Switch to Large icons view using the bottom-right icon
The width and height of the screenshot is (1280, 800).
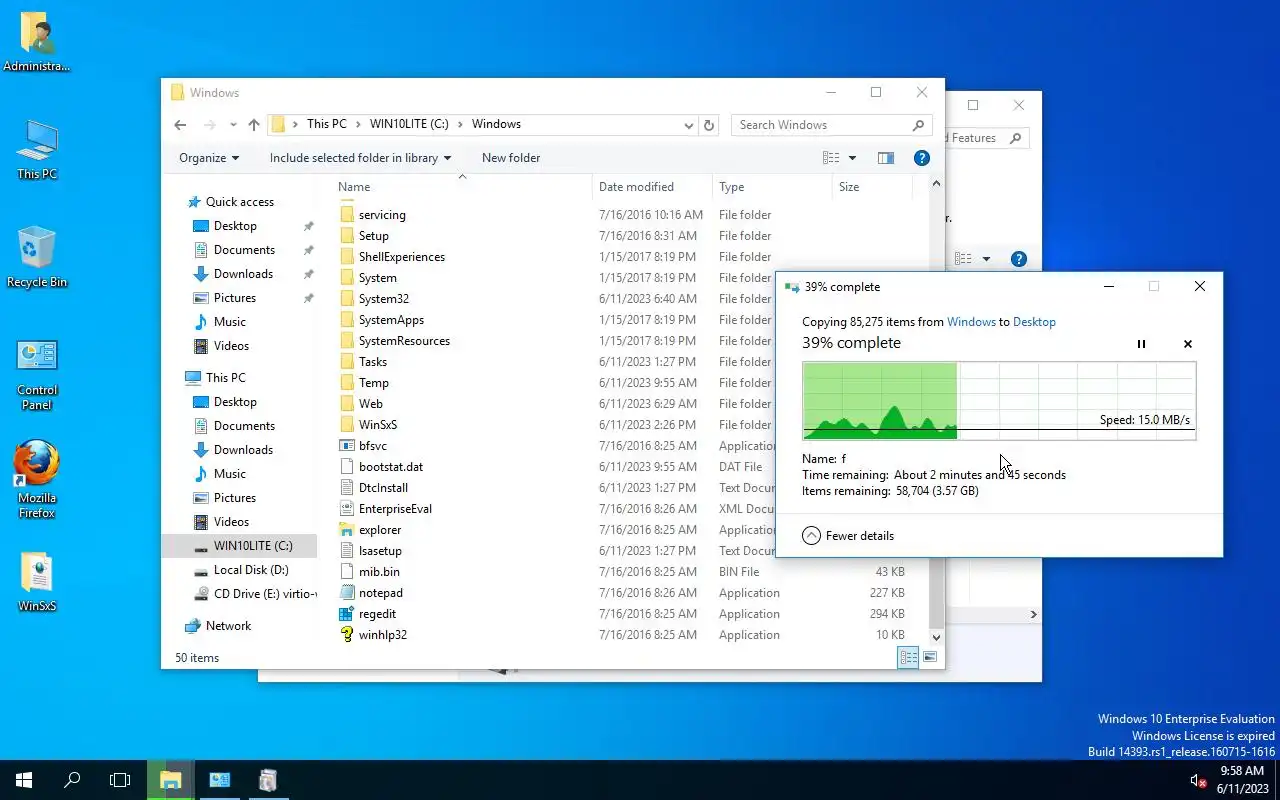930,657
